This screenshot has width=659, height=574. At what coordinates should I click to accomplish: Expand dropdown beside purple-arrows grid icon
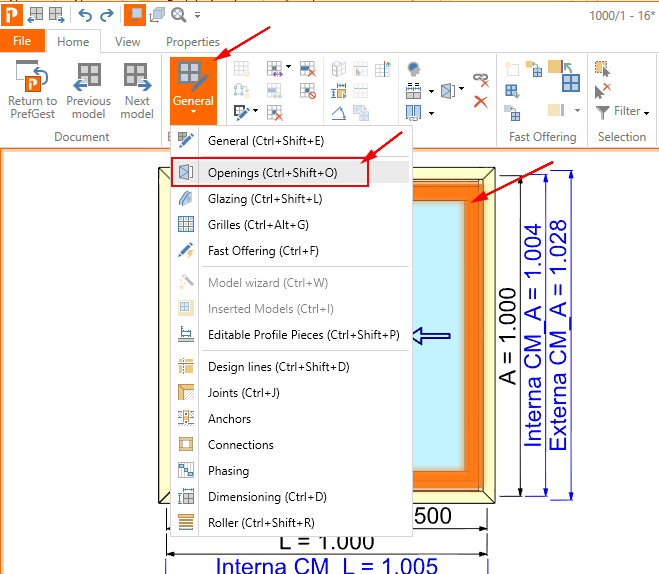[x=288, y=66]
